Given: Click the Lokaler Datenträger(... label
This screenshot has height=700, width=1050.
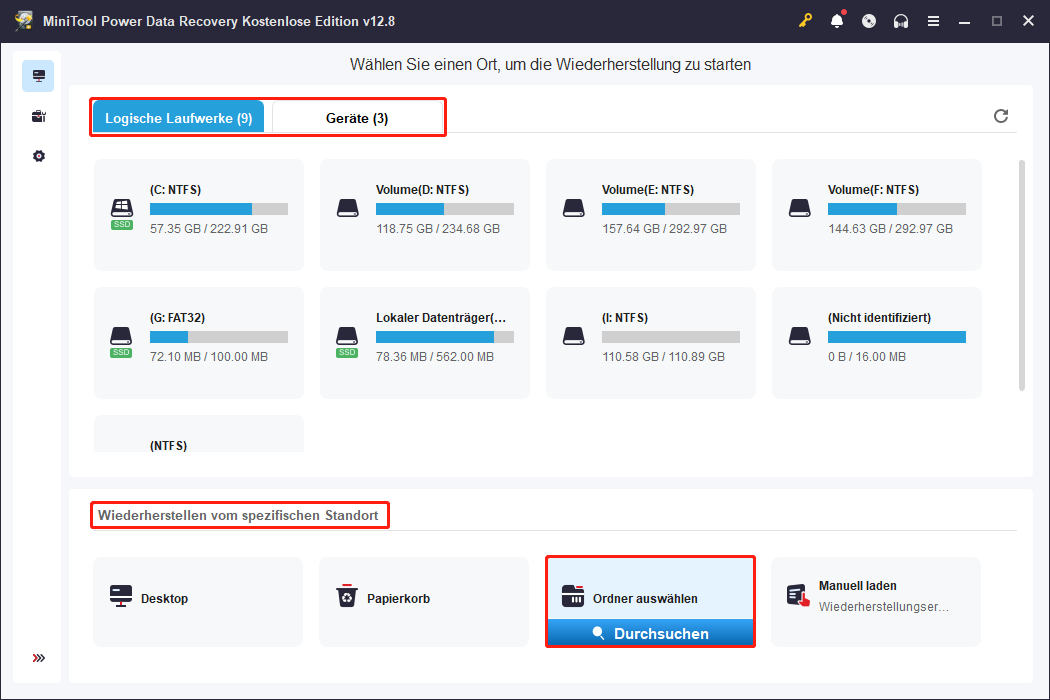Looking at the screenshot, I should (x=441, y=318).
